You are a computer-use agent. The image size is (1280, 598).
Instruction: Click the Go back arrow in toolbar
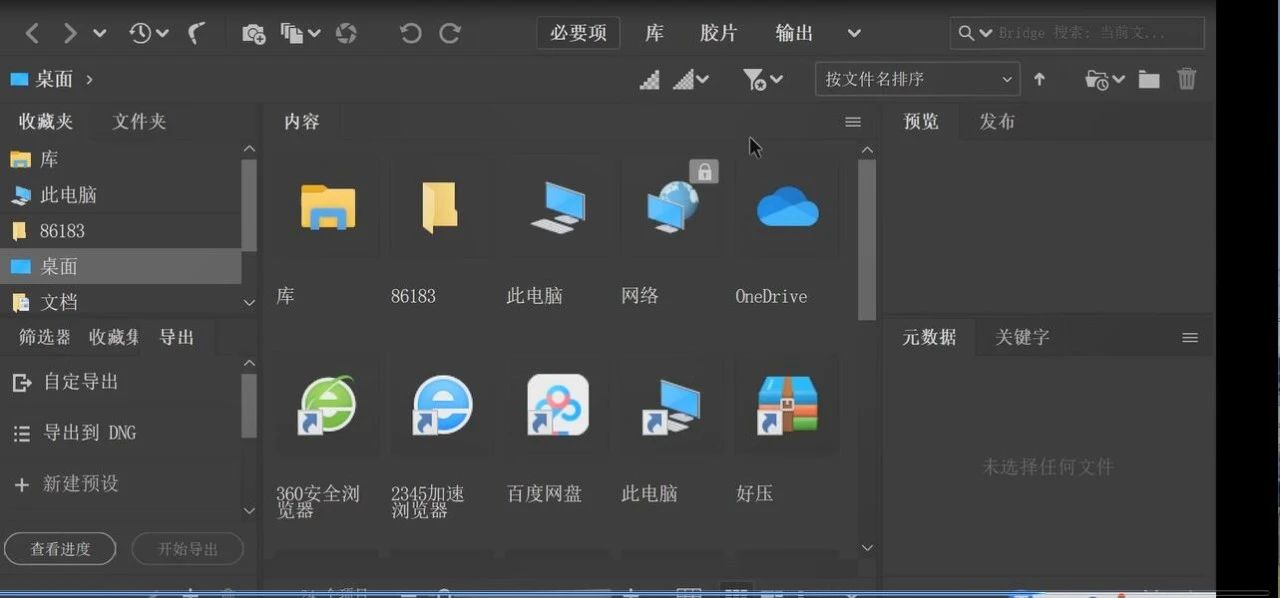(x=32, y=33)
